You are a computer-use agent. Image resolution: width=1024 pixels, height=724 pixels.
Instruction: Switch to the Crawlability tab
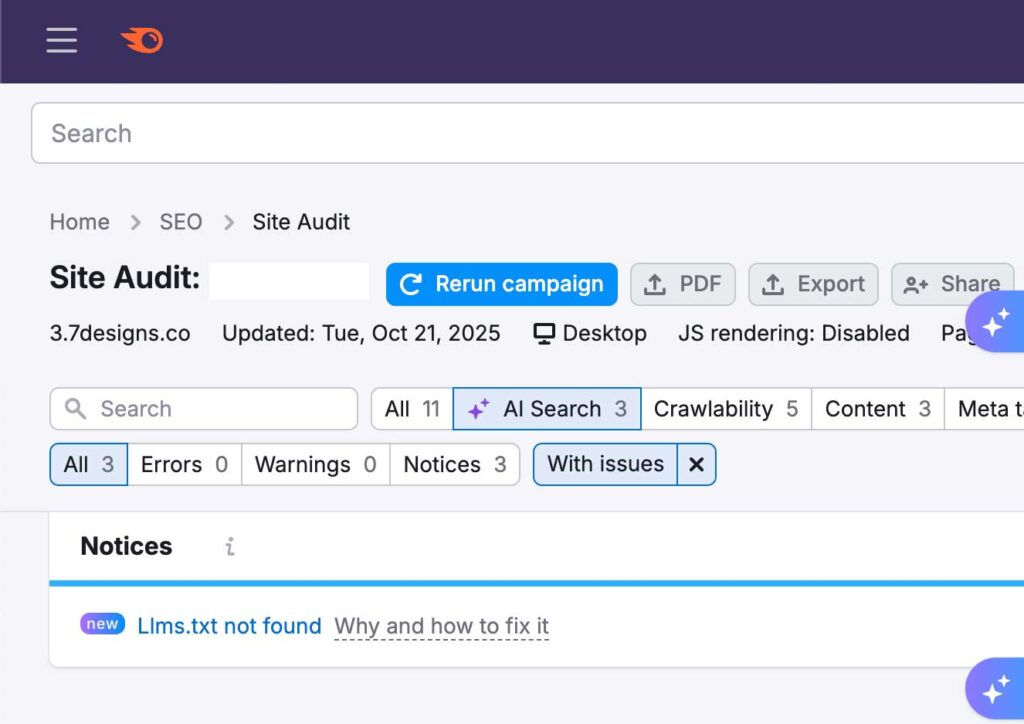click(x=725, y=409)
